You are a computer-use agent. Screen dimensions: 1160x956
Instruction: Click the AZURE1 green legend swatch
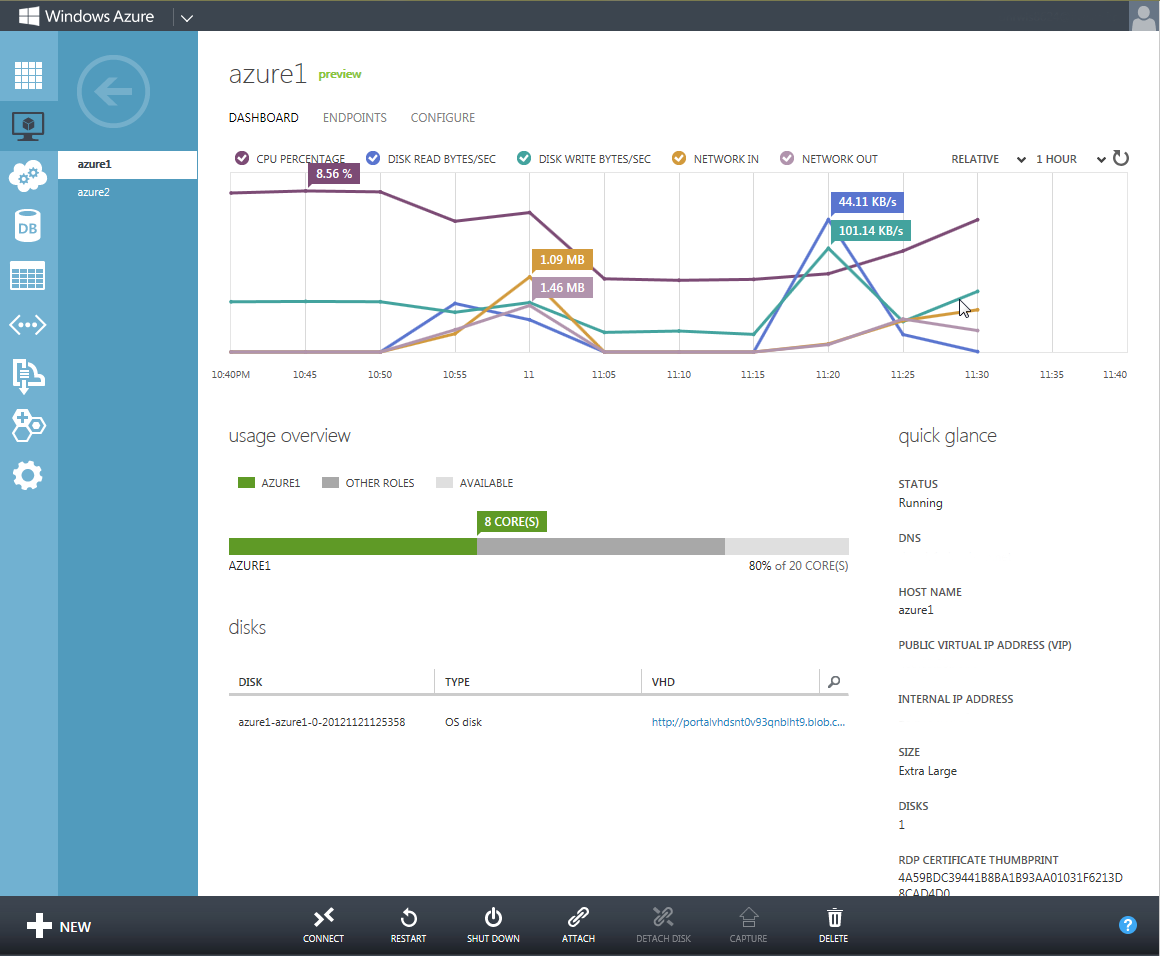(246, 482)
